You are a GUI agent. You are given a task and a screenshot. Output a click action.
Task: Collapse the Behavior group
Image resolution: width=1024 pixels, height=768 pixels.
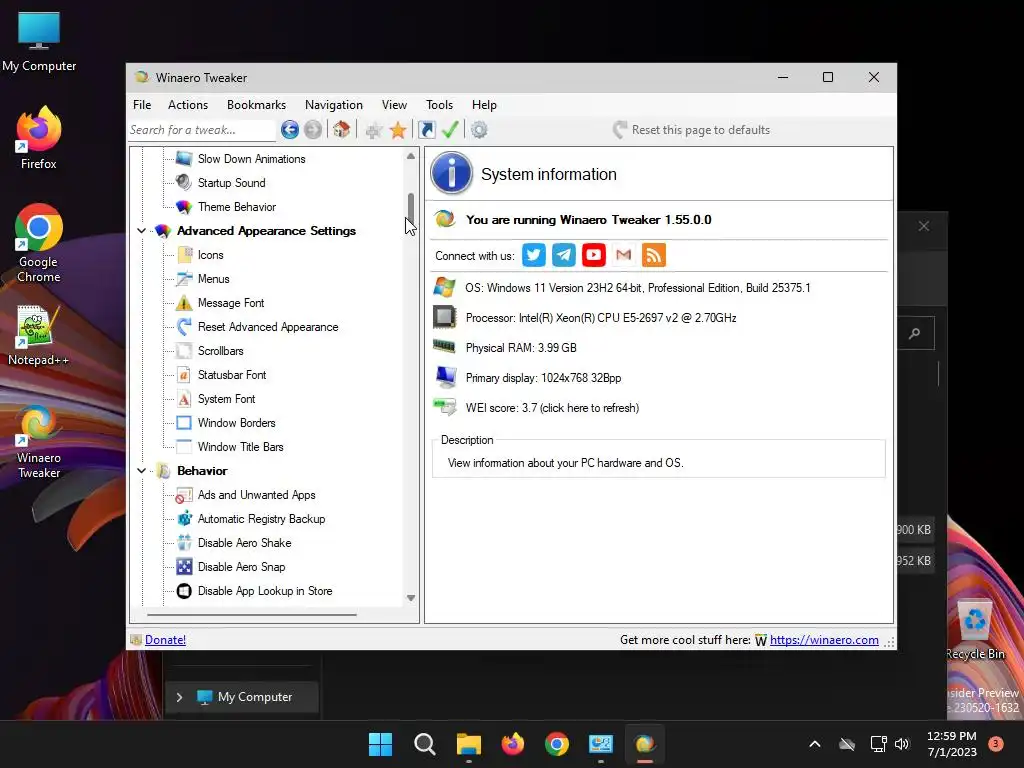point(141,471)
